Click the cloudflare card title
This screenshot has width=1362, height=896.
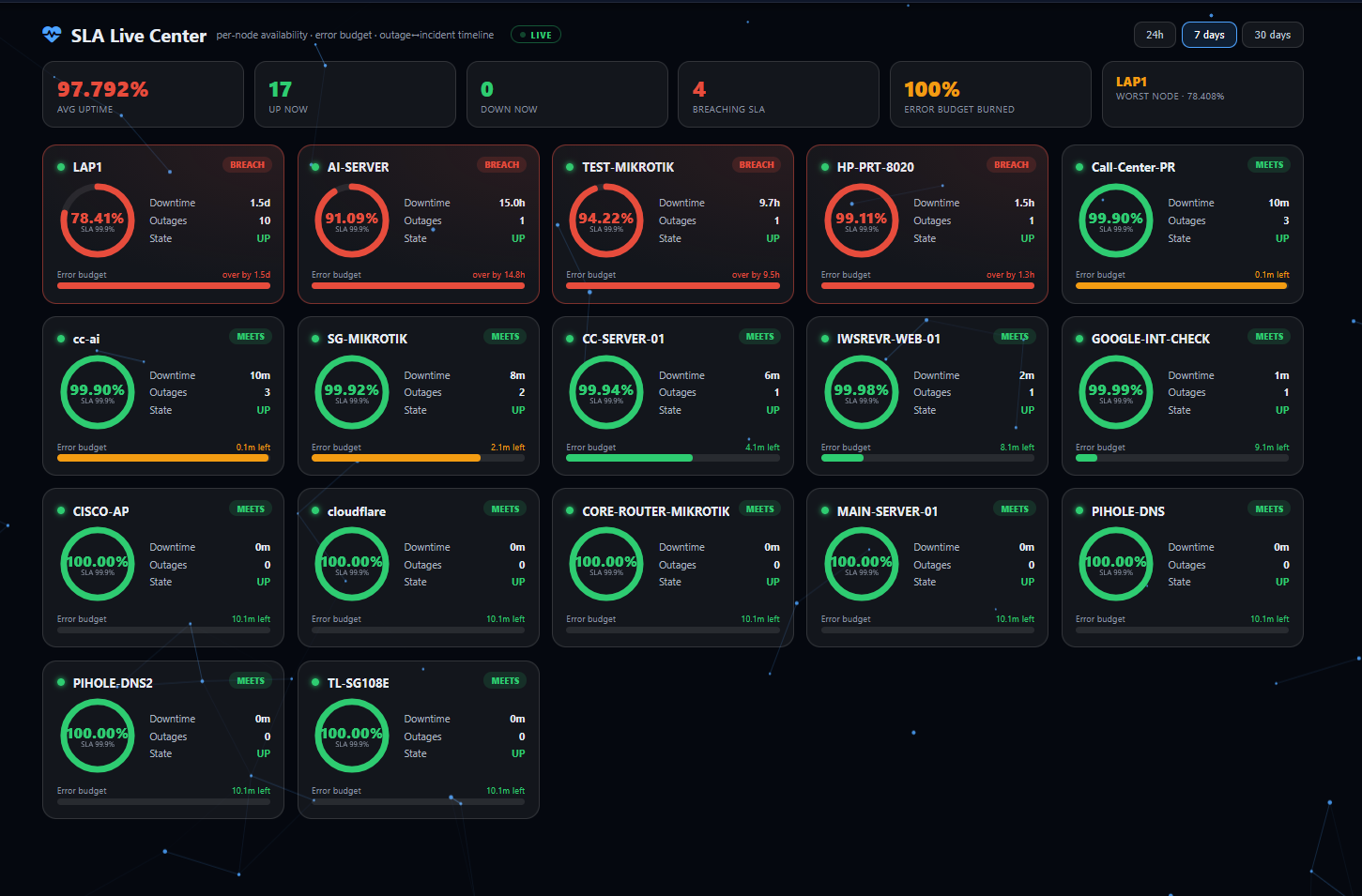click(x=356, y=511)
